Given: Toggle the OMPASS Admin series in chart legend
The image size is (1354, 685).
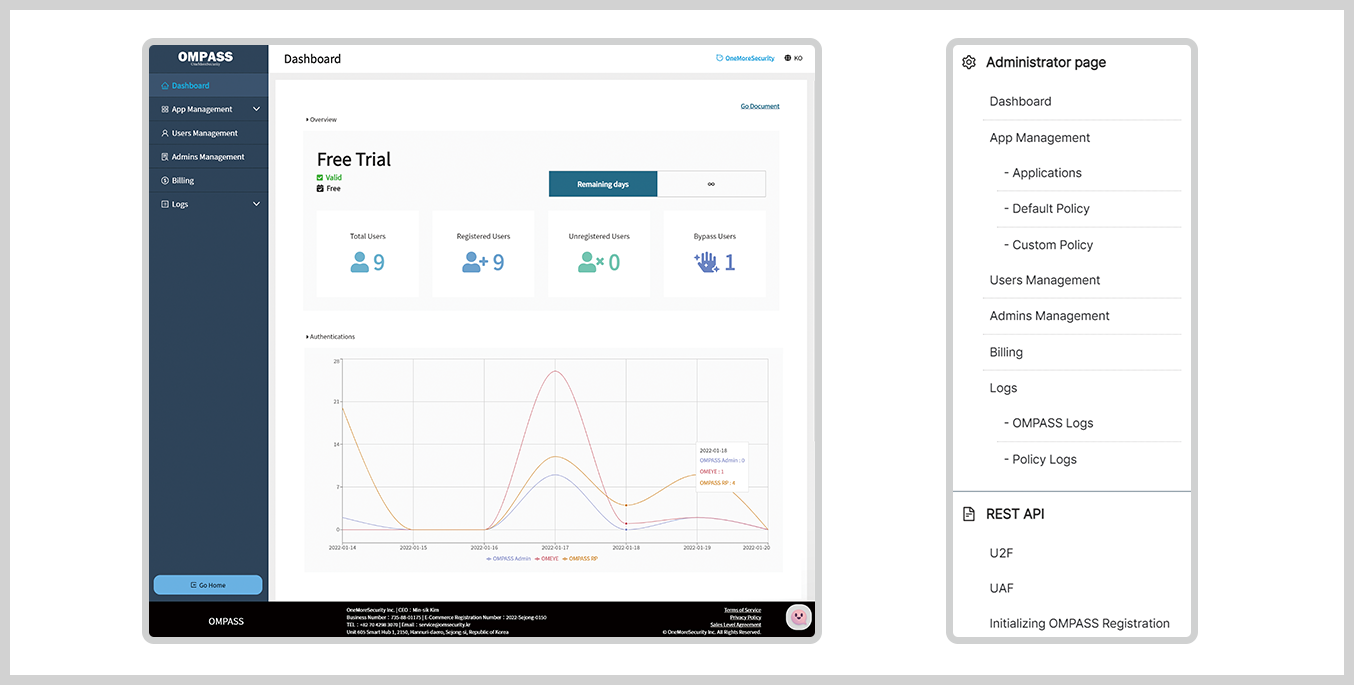Looking at the screenshot, I should point(510,559).
